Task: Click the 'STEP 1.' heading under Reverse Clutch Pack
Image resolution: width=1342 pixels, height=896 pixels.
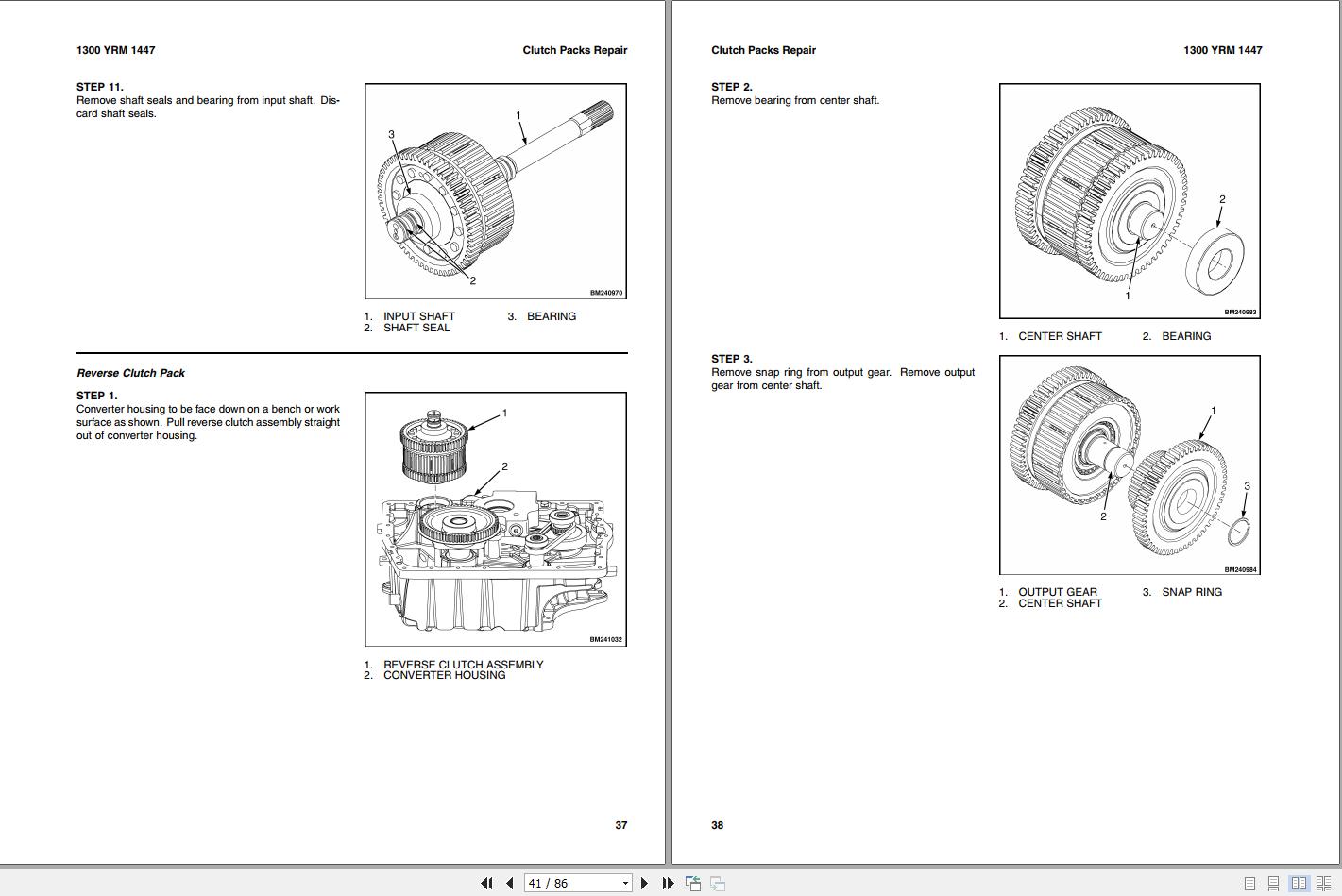Action: (x=97, y=396)
